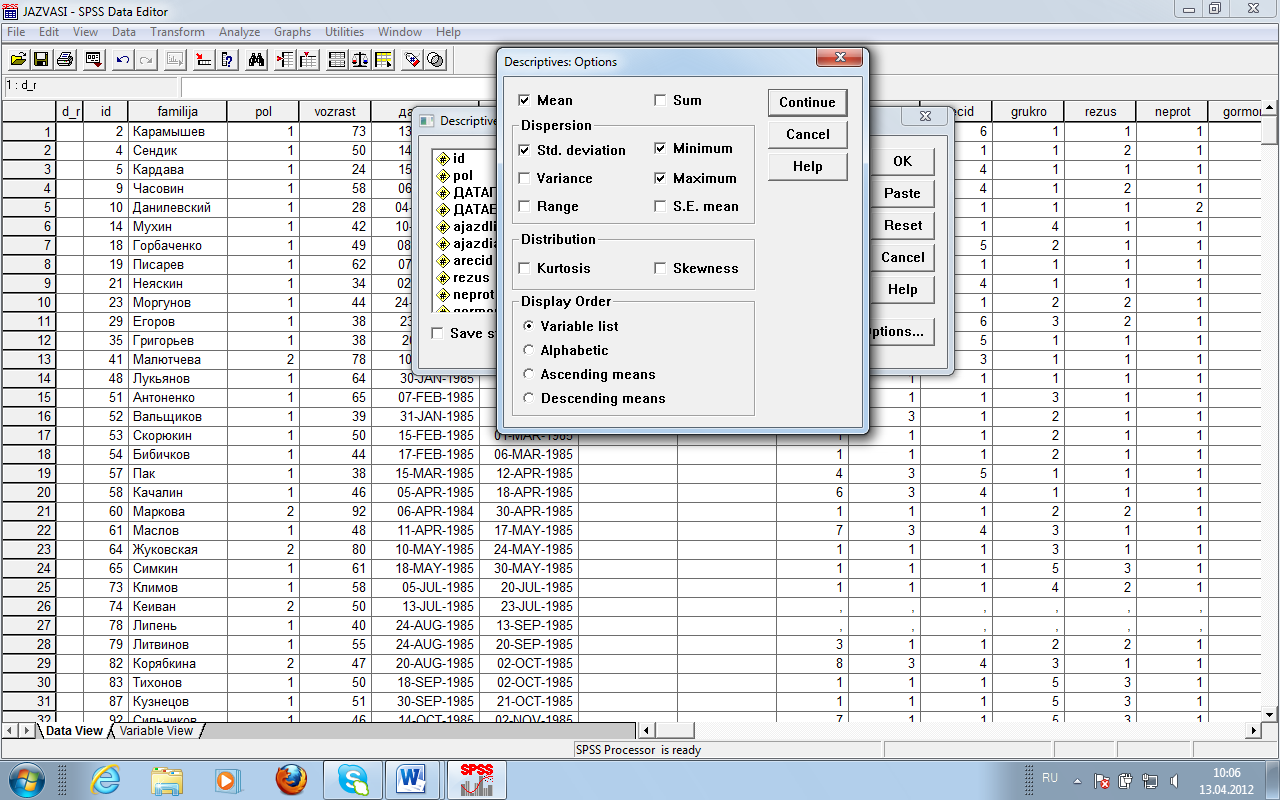Screen dimensions: 1280x800
Task: Click the horizontal scroll right arrow
Action: [x=1253, y=731]
